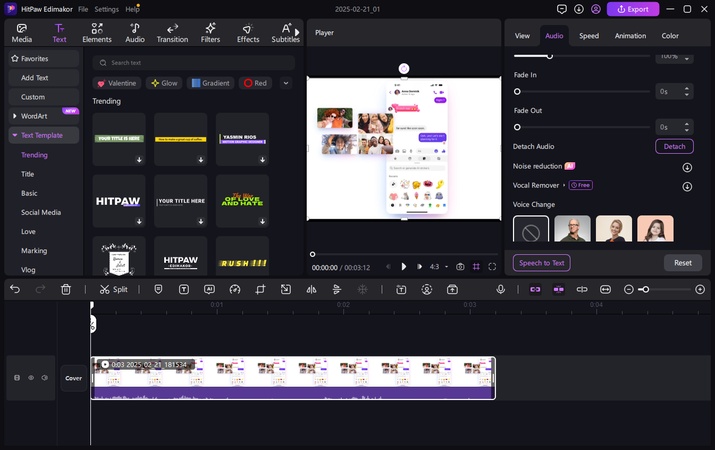Click the Fade In slider handle

517,92
